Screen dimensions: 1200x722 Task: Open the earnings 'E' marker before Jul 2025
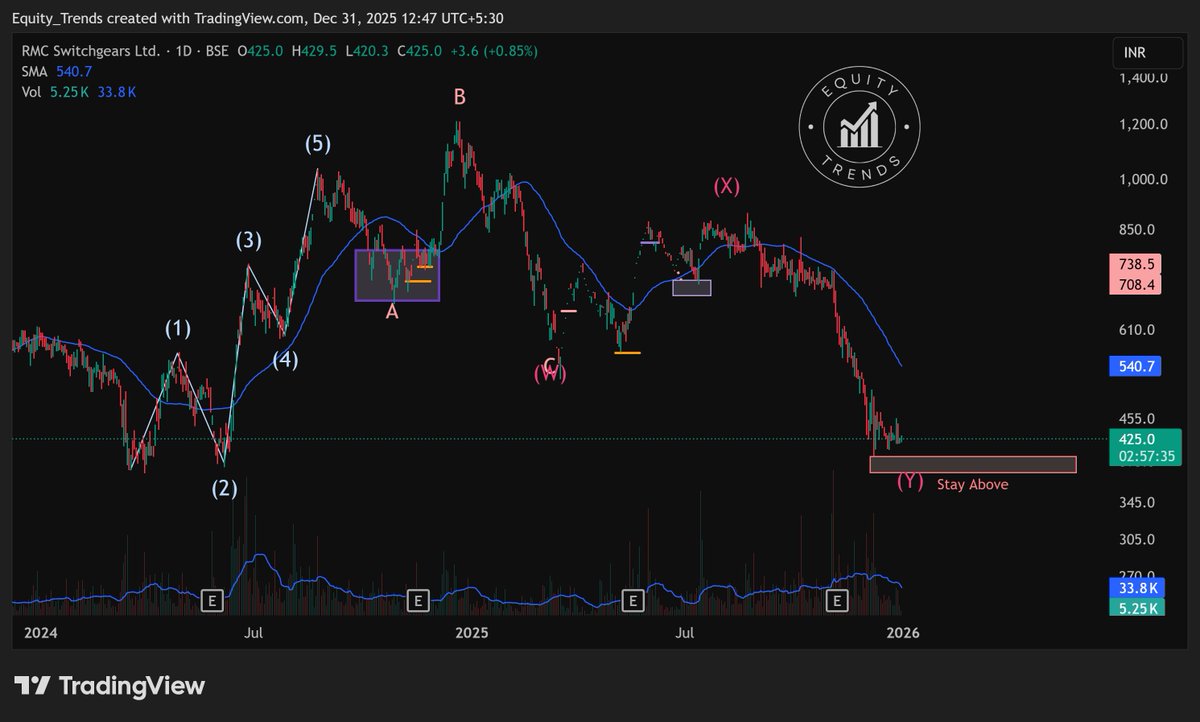(x=632, y=600)
